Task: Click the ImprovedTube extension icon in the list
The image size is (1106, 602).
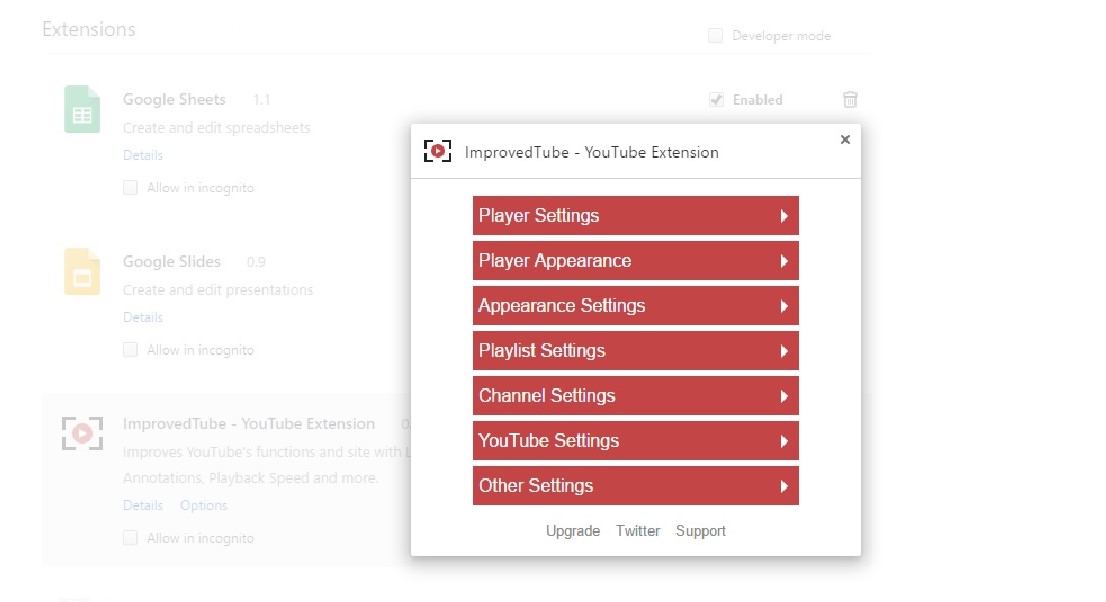Action: click(81, 432)
